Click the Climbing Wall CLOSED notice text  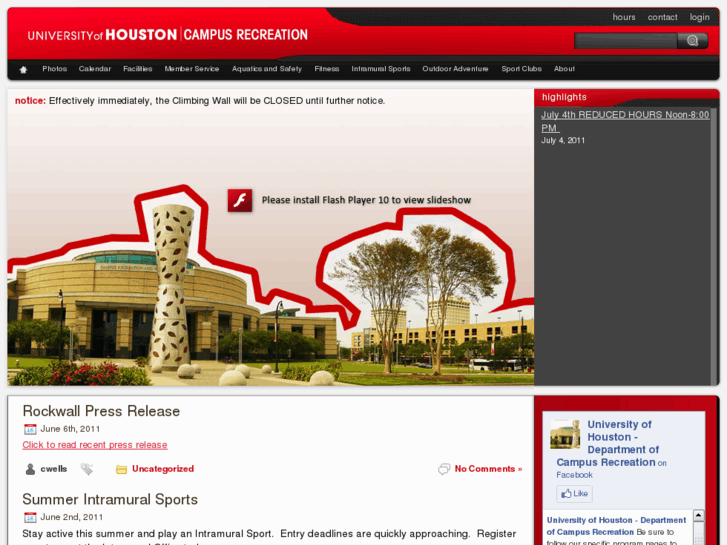(217, 101)
